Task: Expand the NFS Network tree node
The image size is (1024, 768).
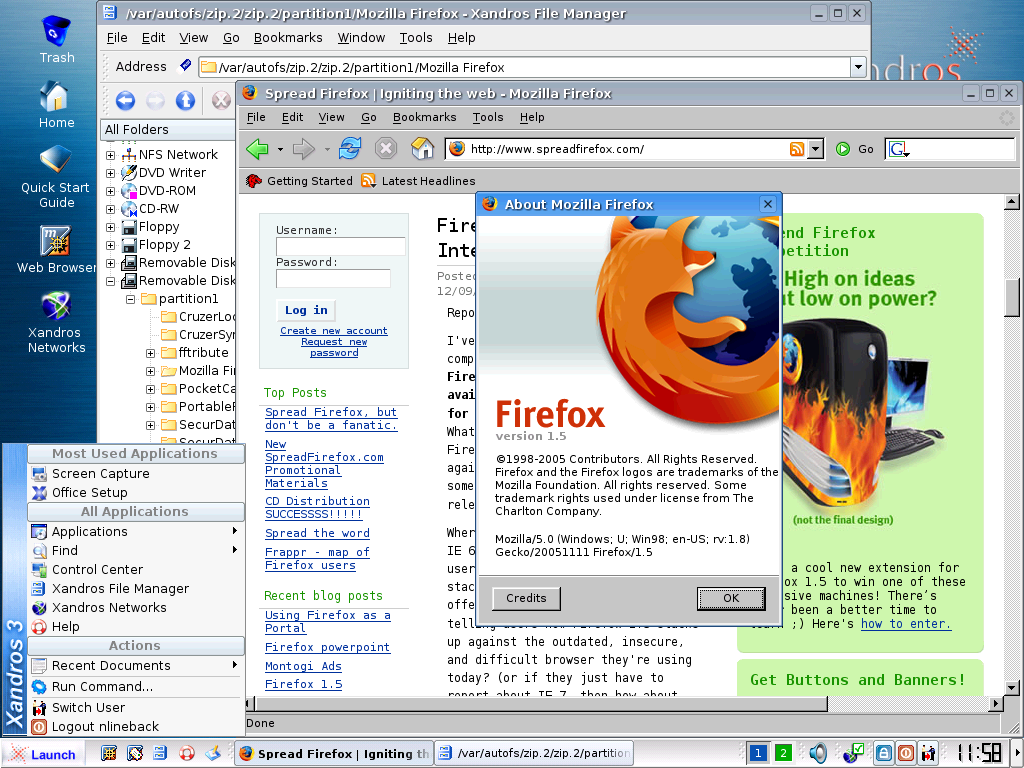Action: coord(111,155)
